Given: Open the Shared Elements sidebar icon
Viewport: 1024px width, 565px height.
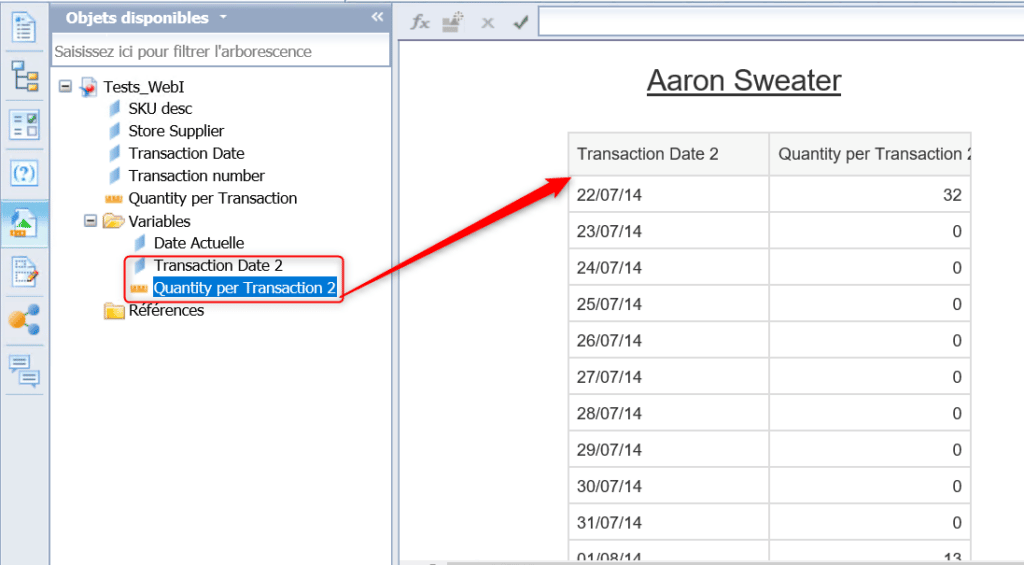Looking at the screenshot, I should click(x=23, y=321).
